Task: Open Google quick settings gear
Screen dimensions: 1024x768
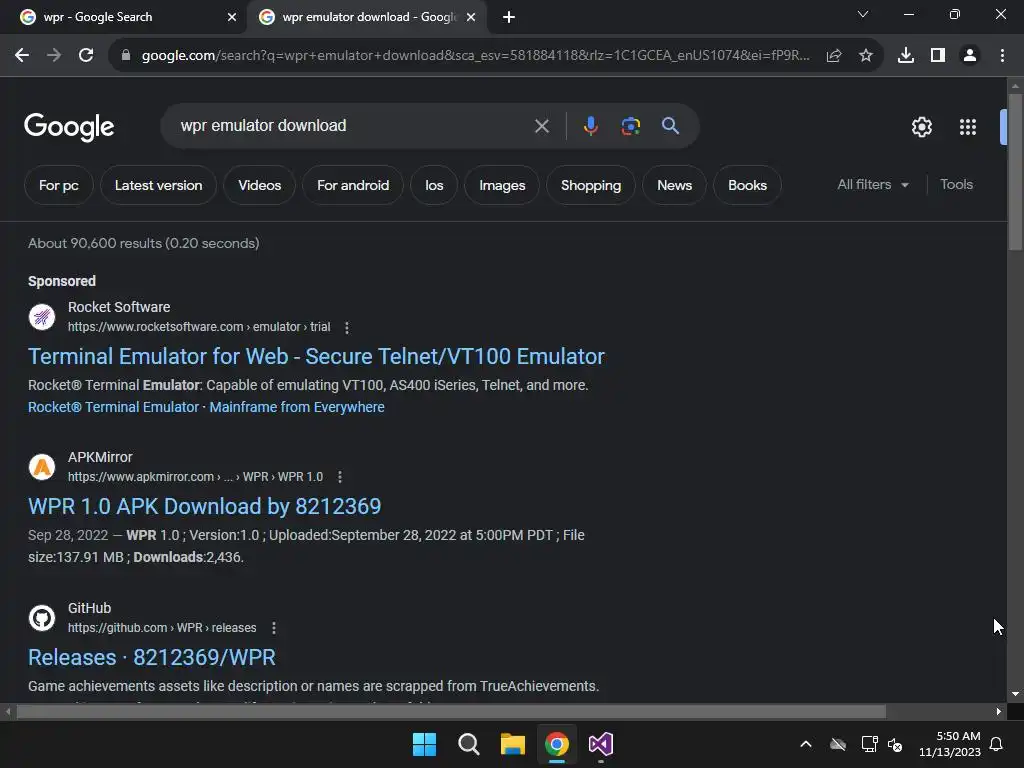Action: [x=921, y=127]
